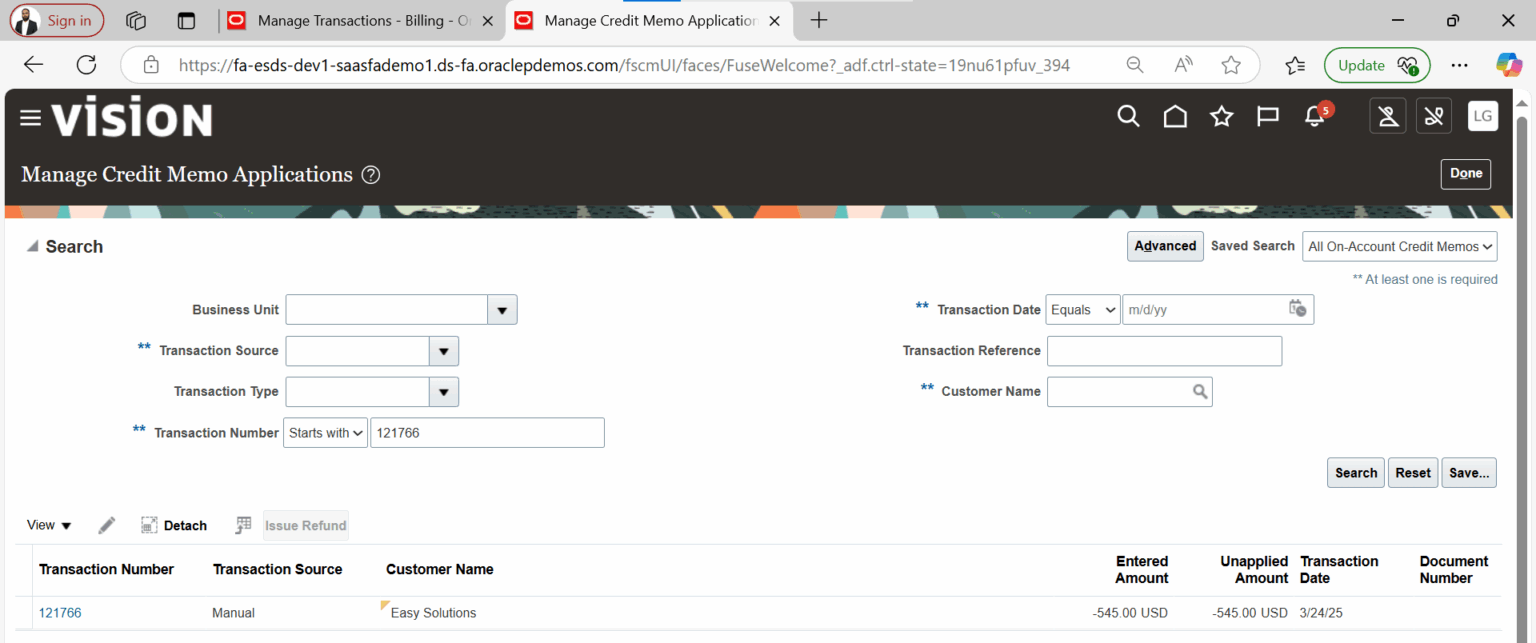Open notifications via the bell icon
Image resolution: width=1536 pixels, height=643 pixels.
pos(1313,117)
